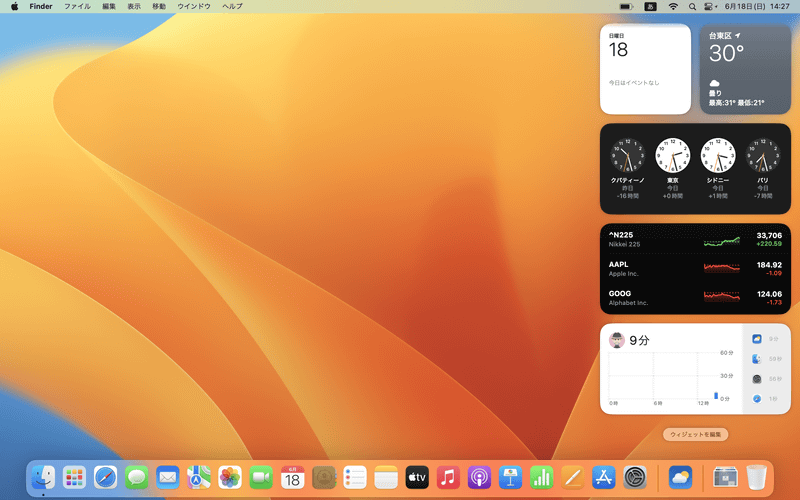Screen dimensions: 800x500
Task: Launch Podcasts from the Dock
Action: tap(480, 478)
